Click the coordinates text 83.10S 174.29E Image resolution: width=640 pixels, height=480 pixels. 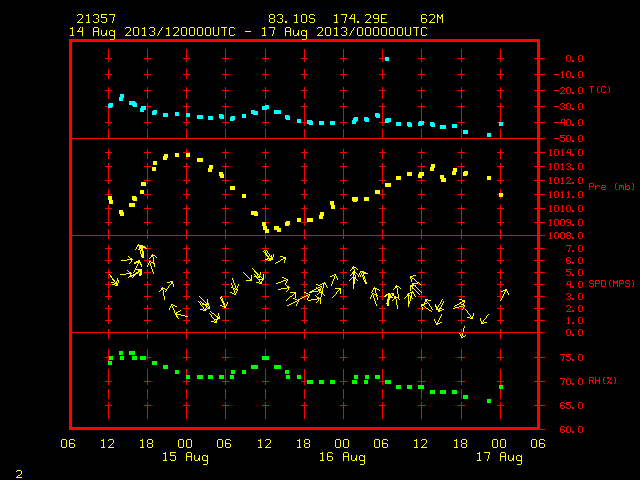point(328,19)
